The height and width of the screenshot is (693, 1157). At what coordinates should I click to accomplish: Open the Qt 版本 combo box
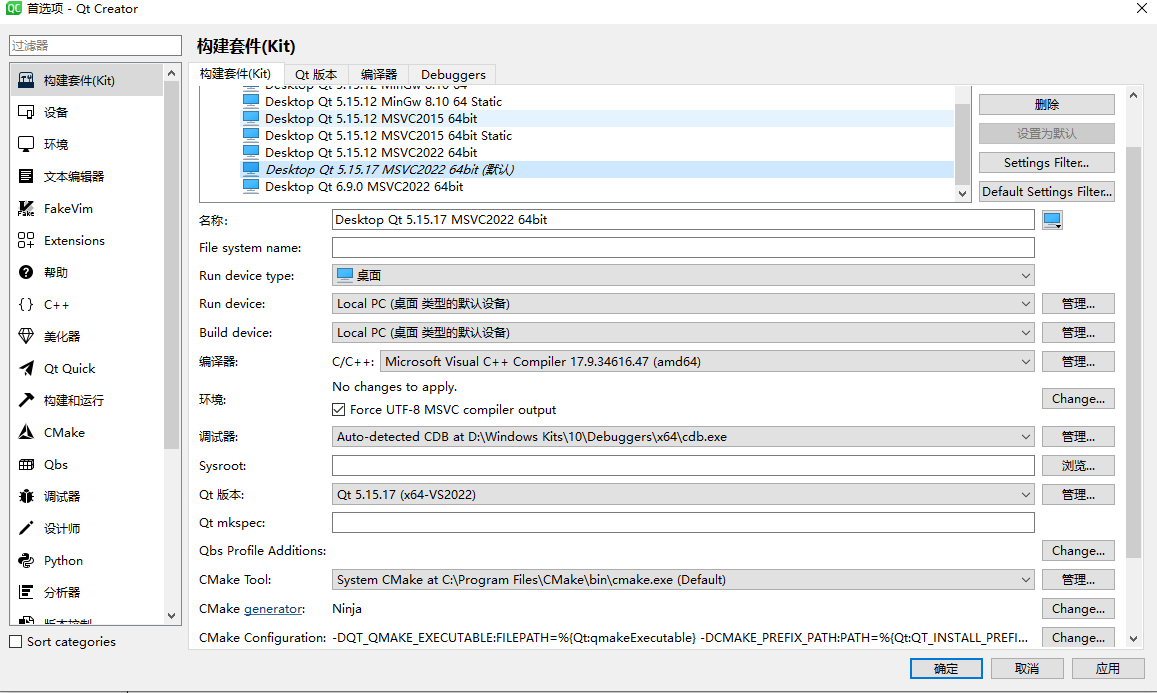[1025, 493]
